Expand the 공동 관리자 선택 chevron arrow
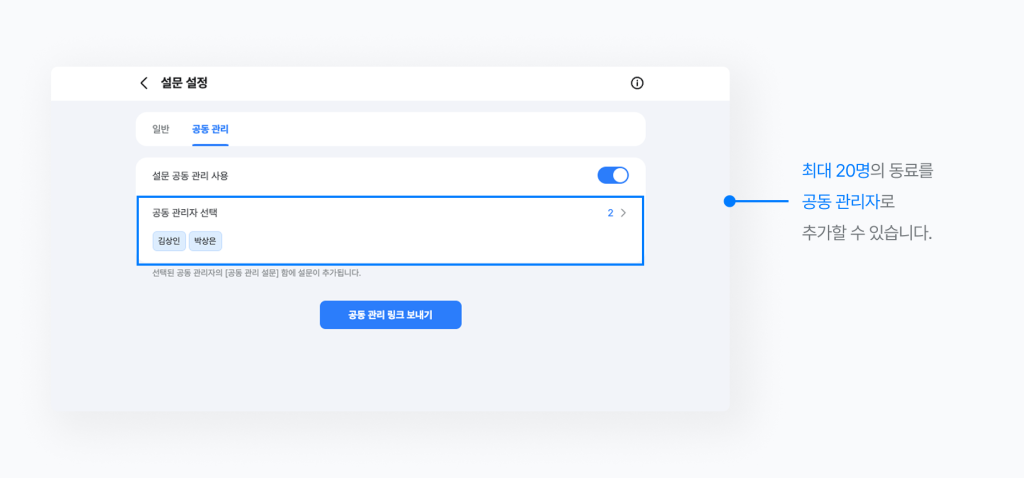This screenshot has height=478, width=1024. point(624,213)
